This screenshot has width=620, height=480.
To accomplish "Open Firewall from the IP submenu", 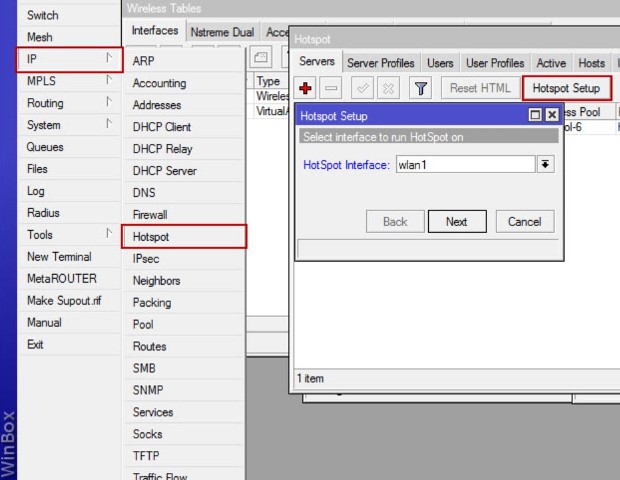I will tap(184, 215).
